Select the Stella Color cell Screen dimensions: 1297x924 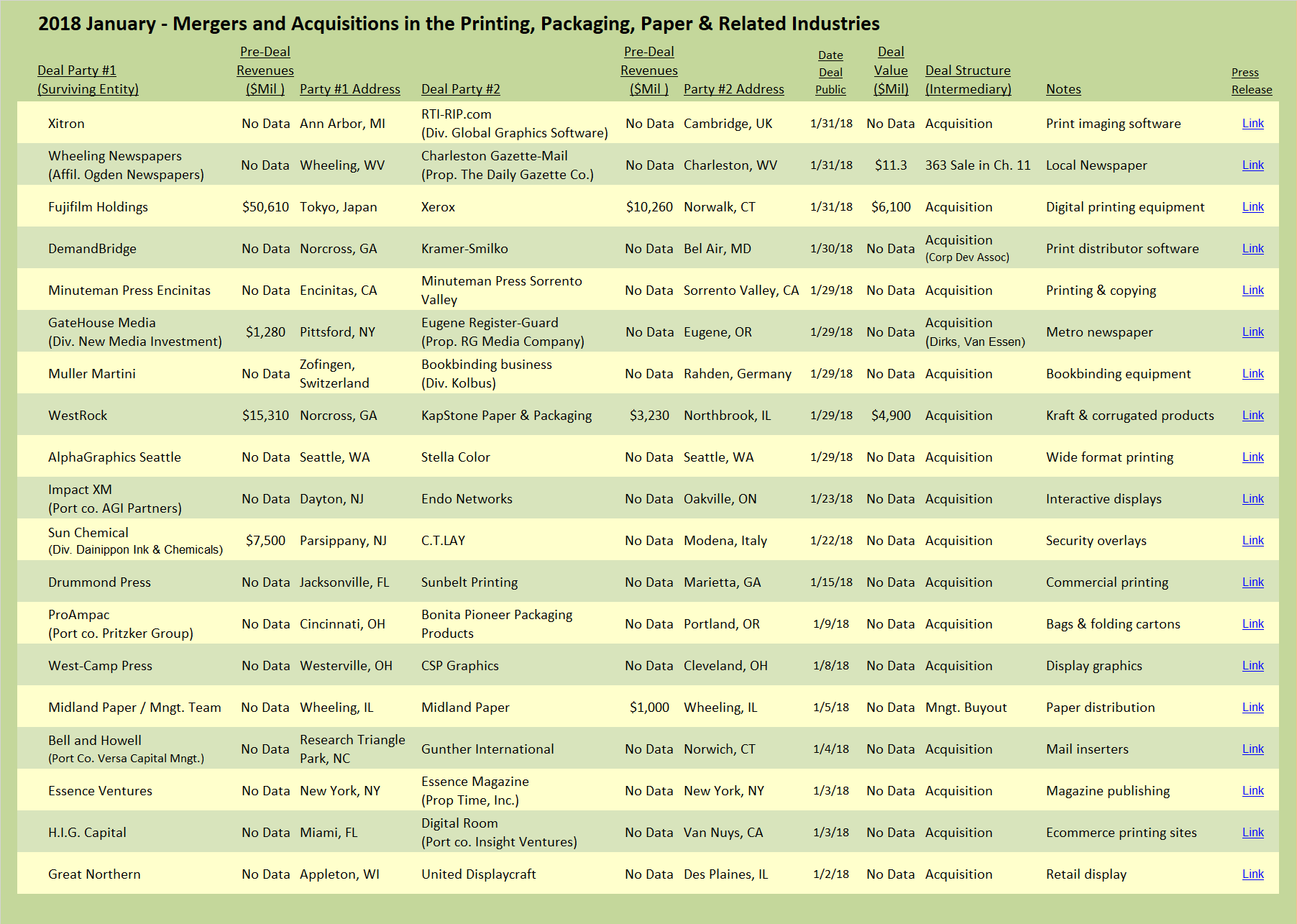[x=456, y=457]
